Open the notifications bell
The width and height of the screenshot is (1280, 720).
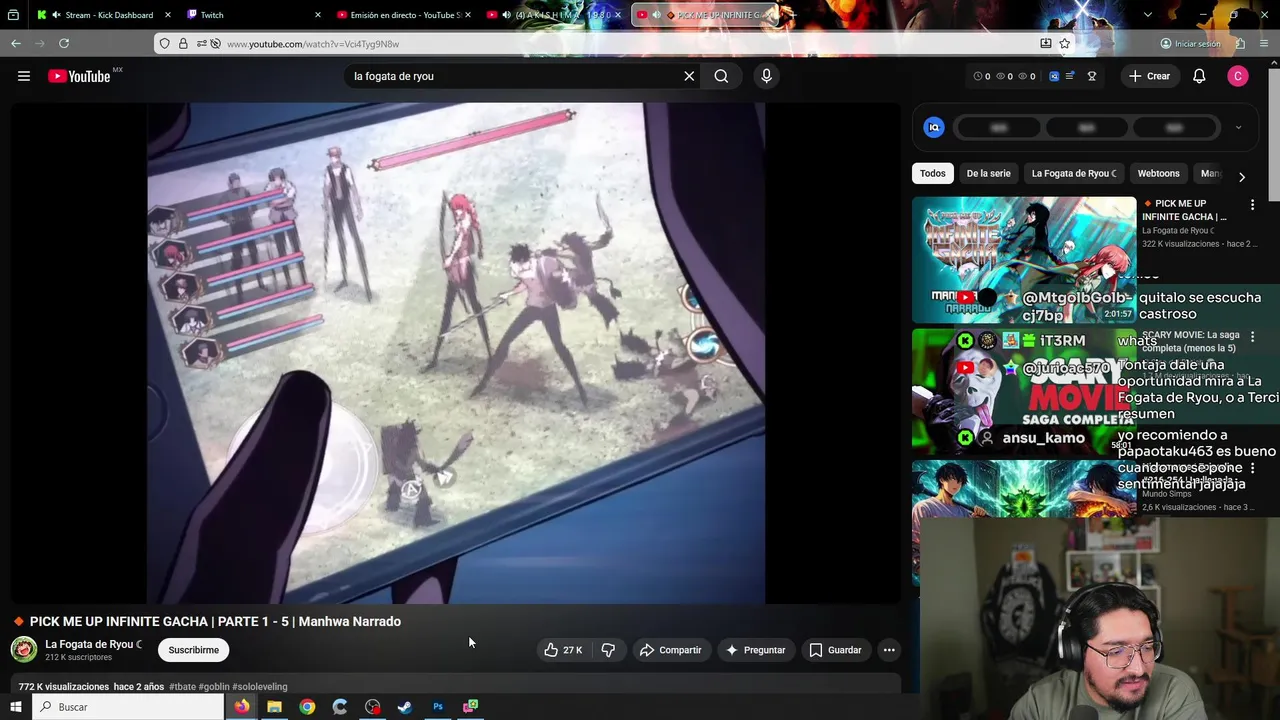(1199, 76)
